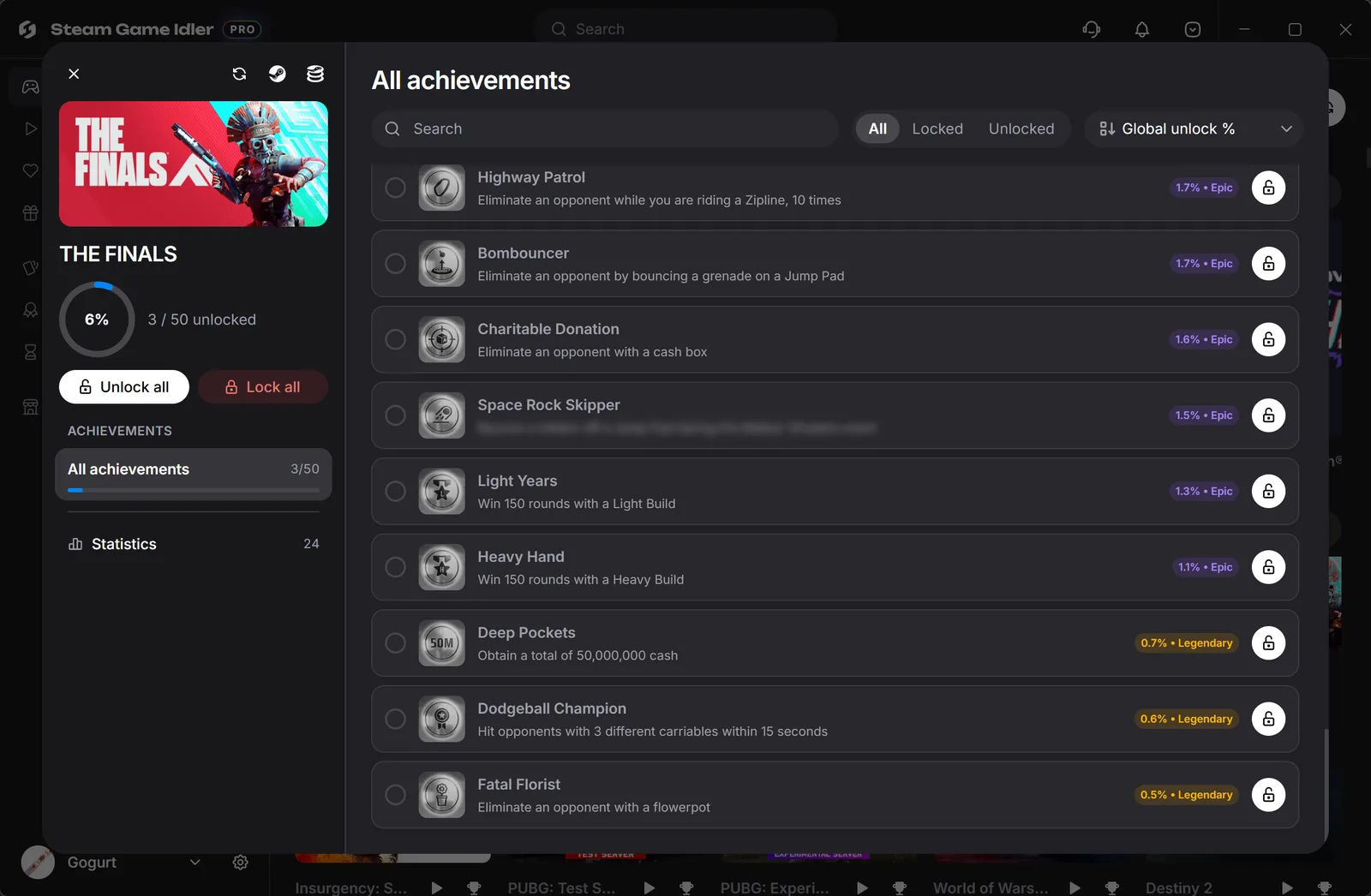Select the Bombouncer radio circle
This screenshot has height=896, width=1371.
pyautogui.click(x=395, y=264)
